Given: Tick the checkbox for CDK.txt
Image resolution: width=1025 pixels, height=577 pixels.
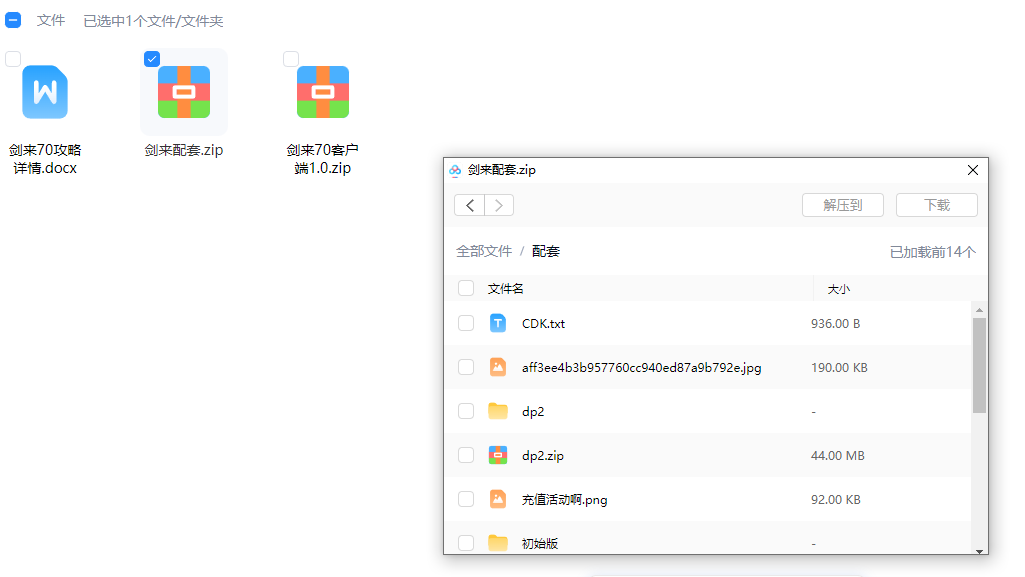Looking at the screenshot, I should tap(466, 323).
